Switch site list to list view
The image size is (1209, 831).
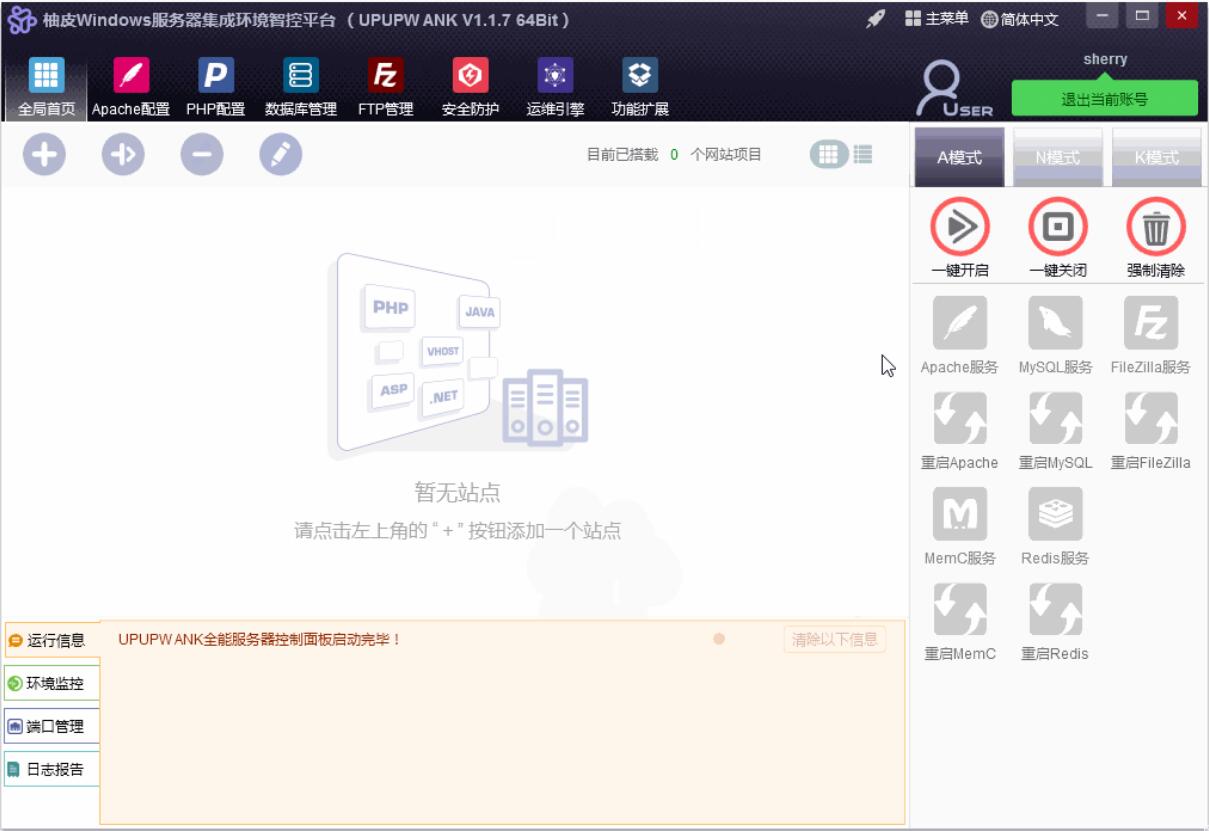tap(862, 154)
